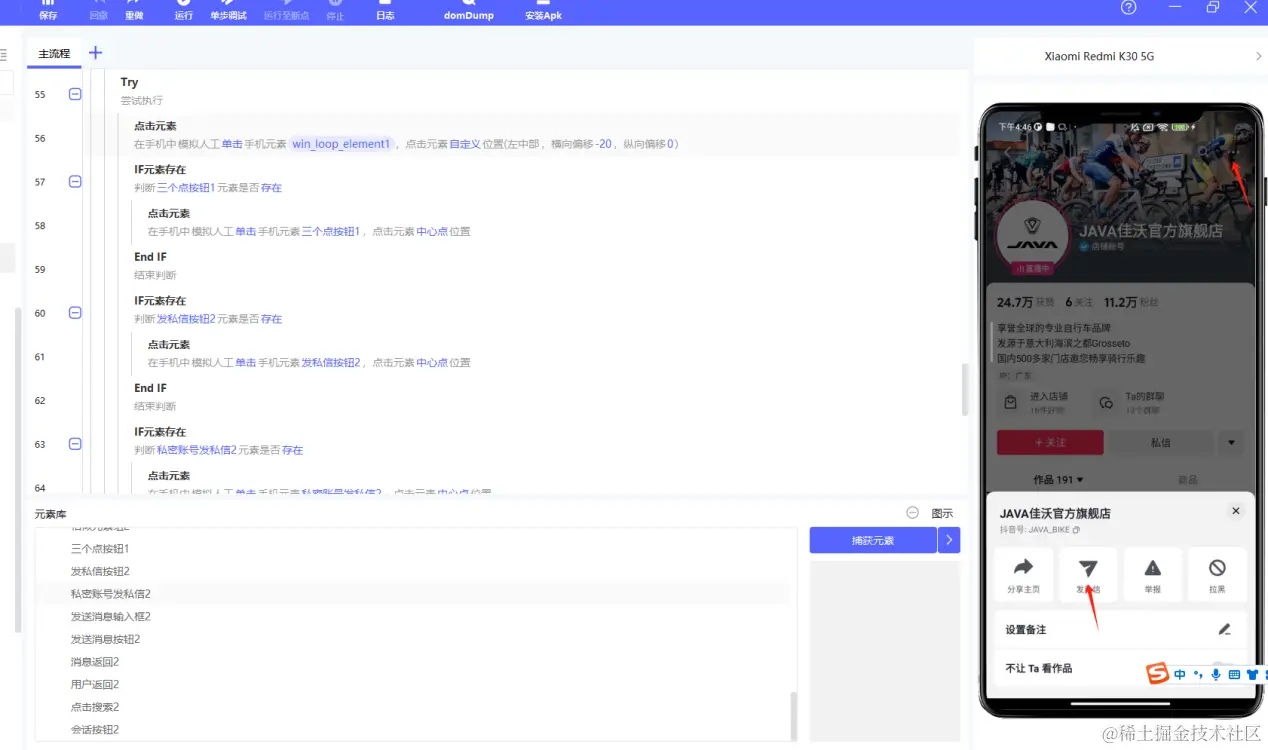
Task: Select 三个点按钮1 in the element library
Action: (100, 549)
